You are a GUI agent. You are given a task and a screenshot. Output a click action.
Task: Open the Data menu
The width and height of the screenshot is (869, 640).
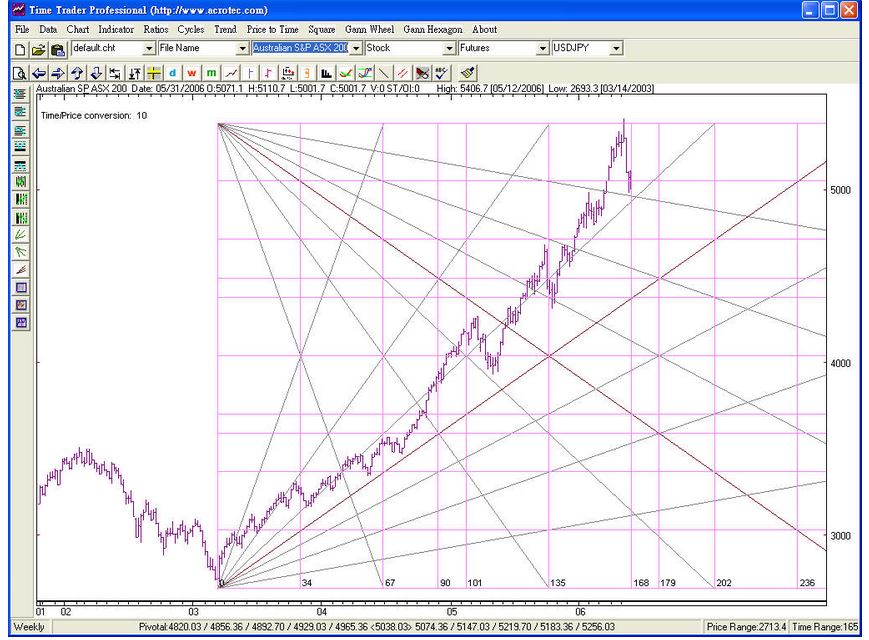(48, 29)
